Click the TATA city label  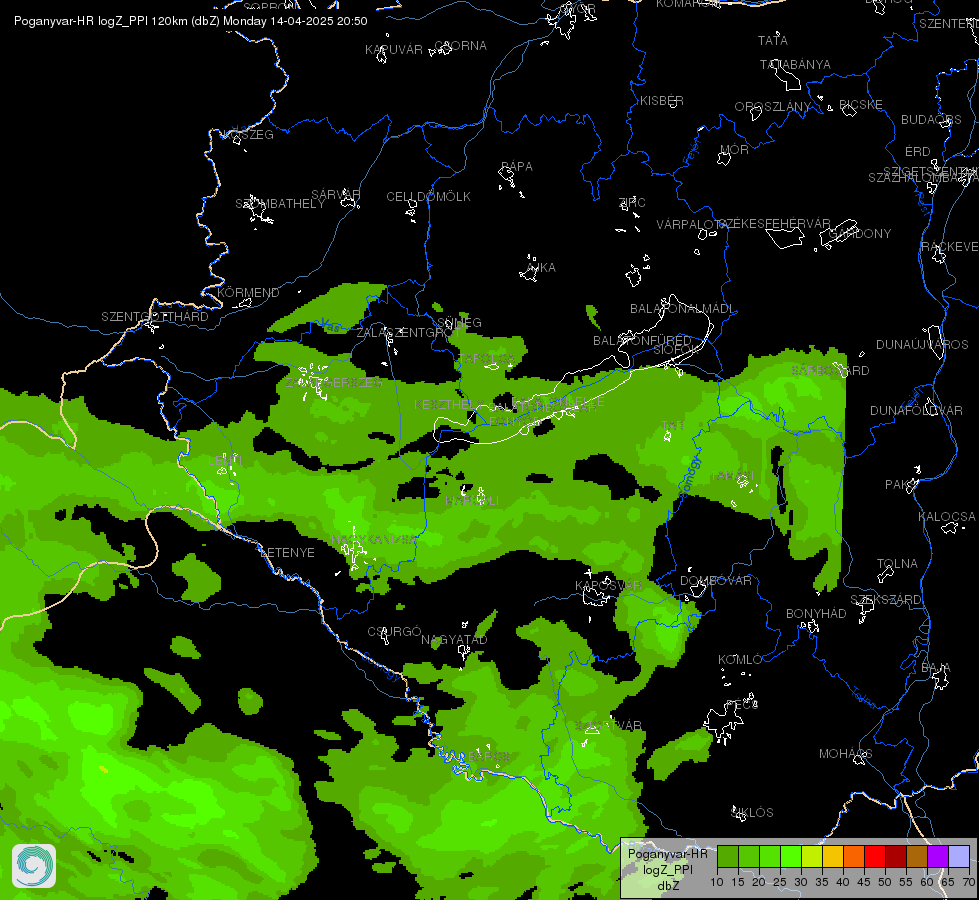(x=773, y=41)
